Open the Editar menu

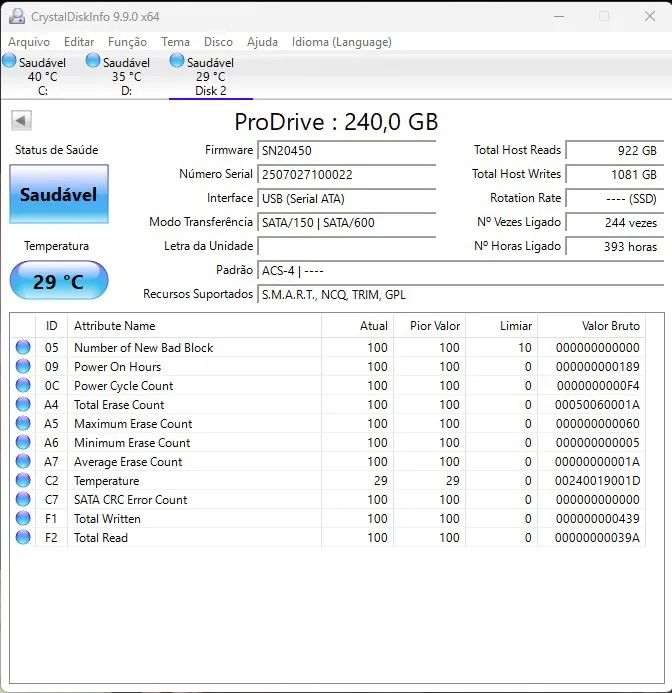pos(79,42)
